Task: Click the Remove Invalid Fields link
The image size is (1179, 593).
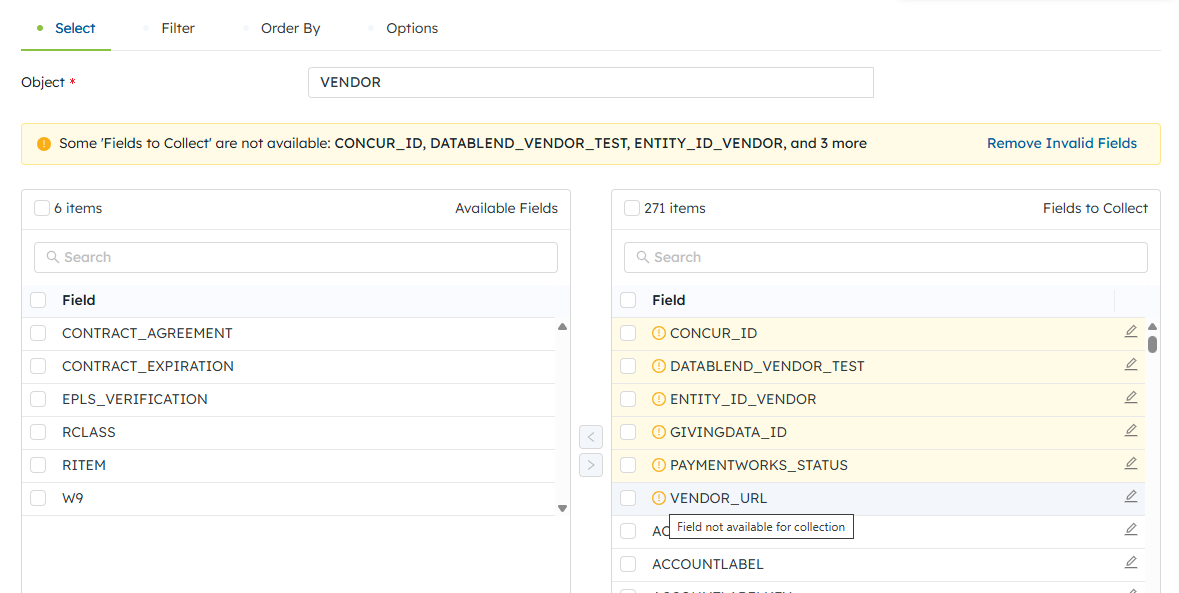Action: click(1061, 143)
